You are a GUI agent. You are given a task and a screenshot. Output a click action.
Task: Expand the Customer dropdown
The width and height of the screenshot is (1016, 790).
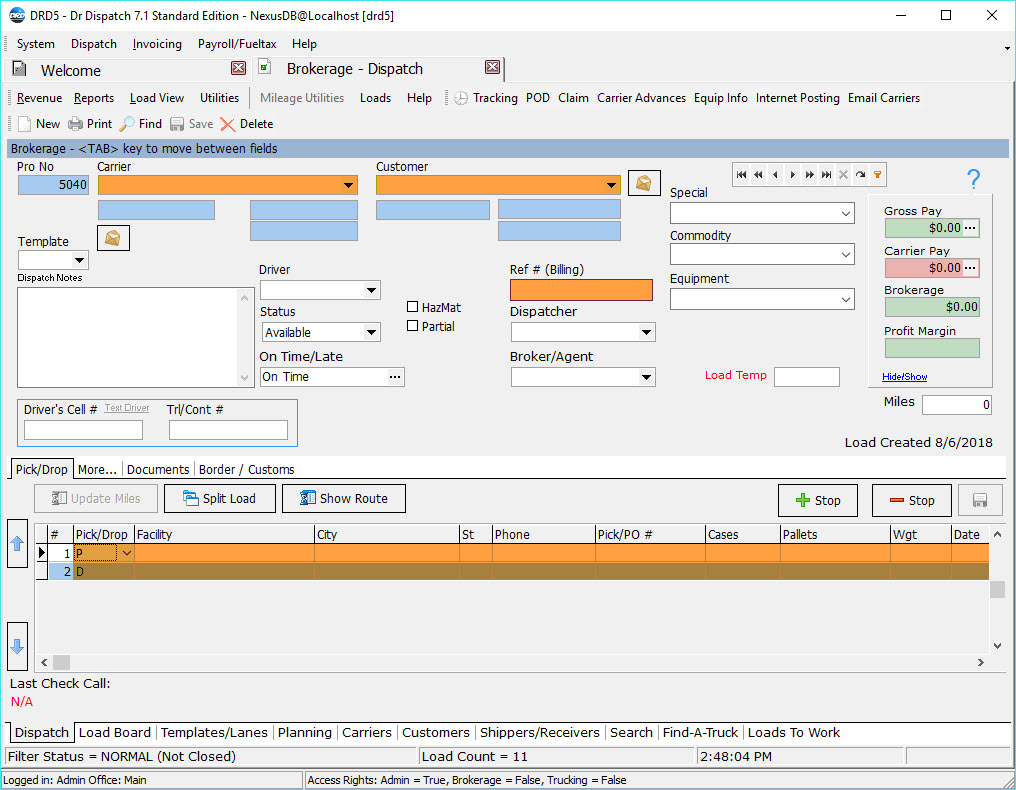(611, 185)
